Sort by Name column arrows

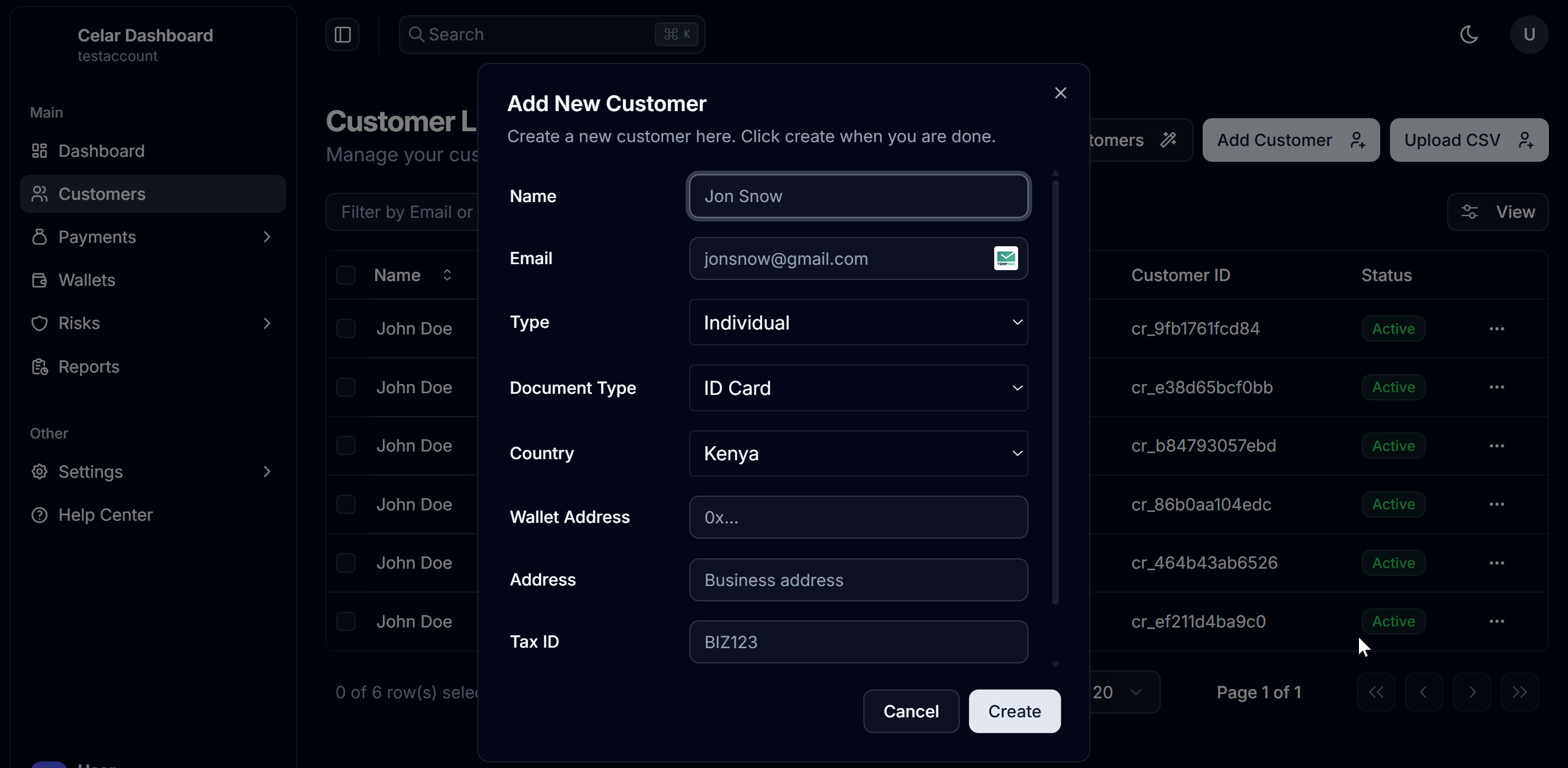[x=447, y=275]
